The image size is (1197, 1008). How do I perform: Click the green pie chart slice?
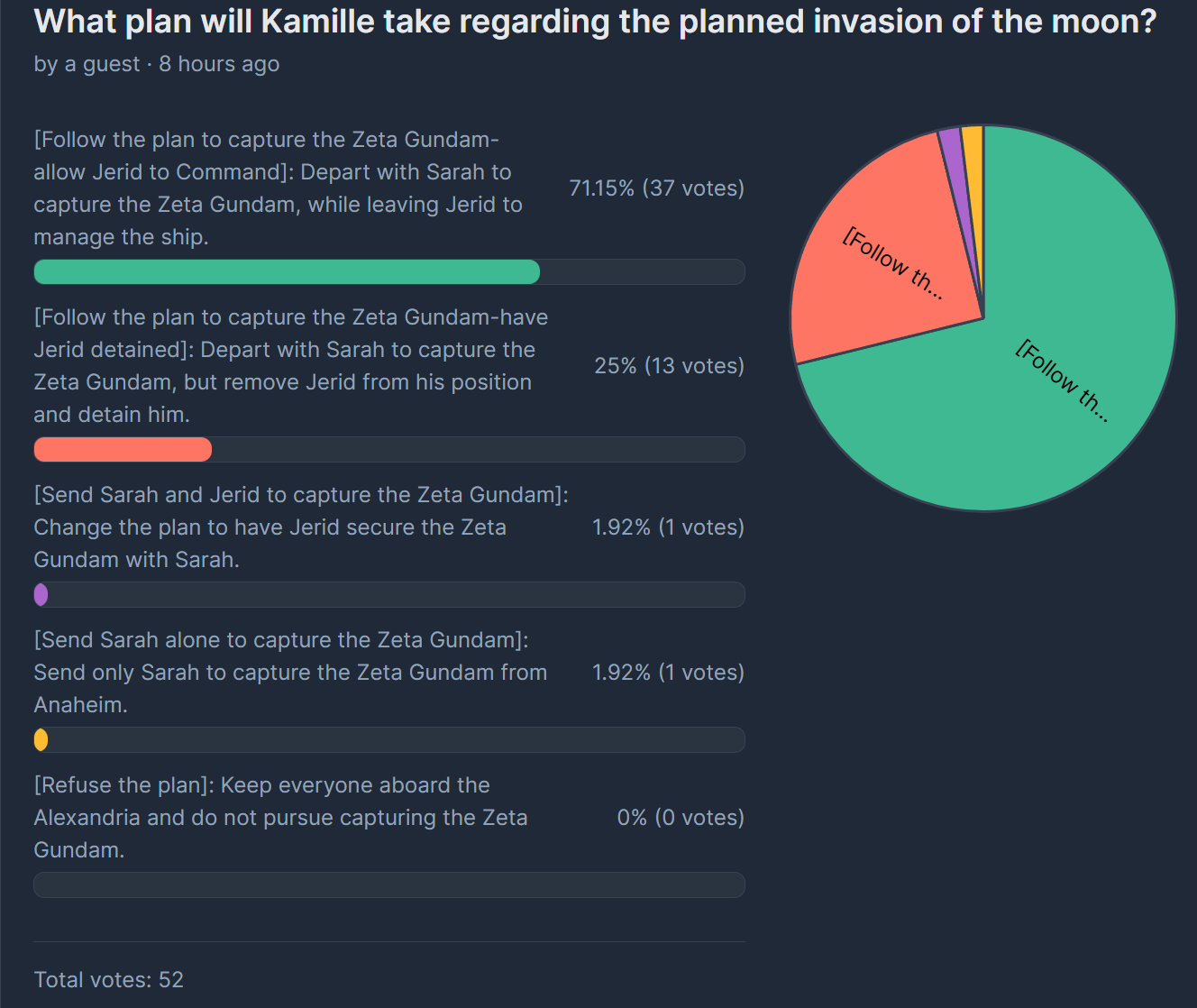click(1037, 397)
